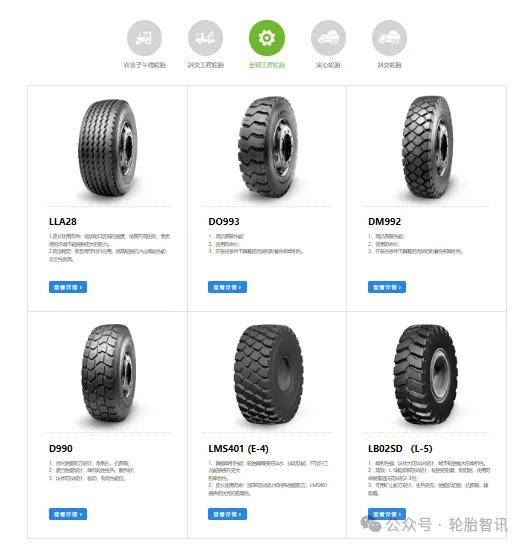
Task: Click the LLA28 tire image
Action: (108, 148)
